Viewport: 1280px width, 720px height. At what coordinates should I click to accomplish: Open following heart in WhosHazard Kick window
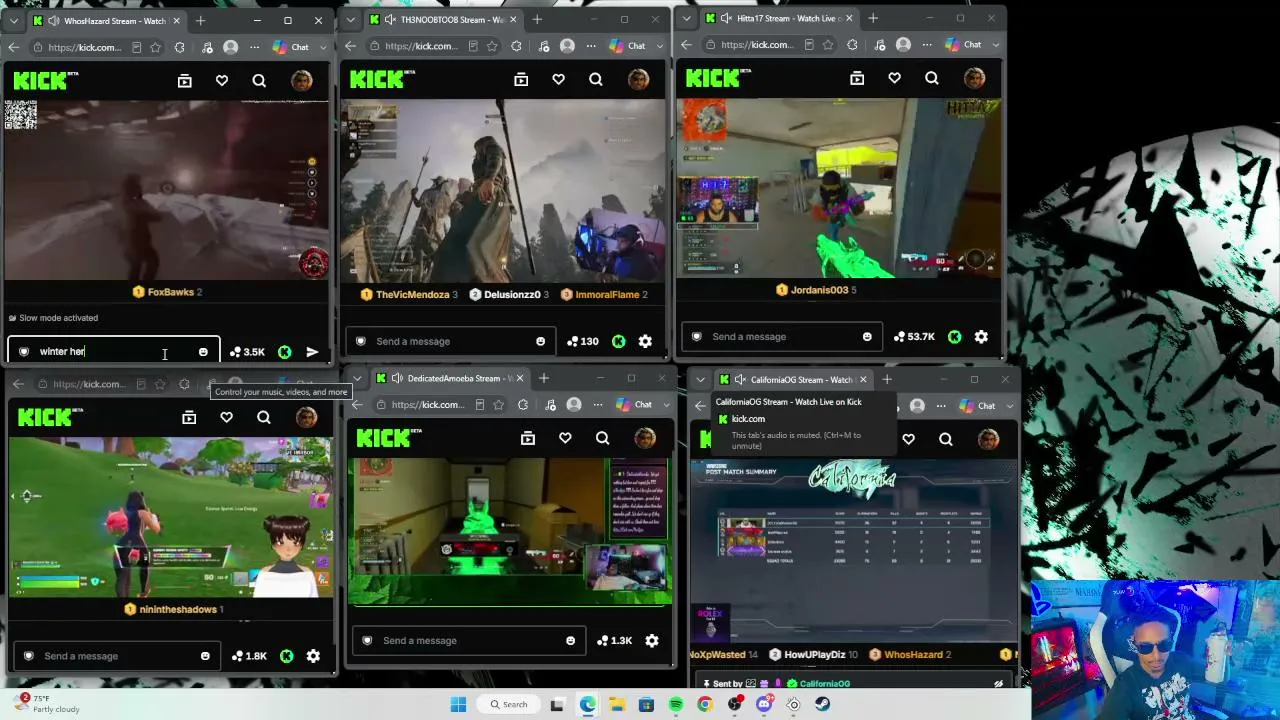point(222,81)
